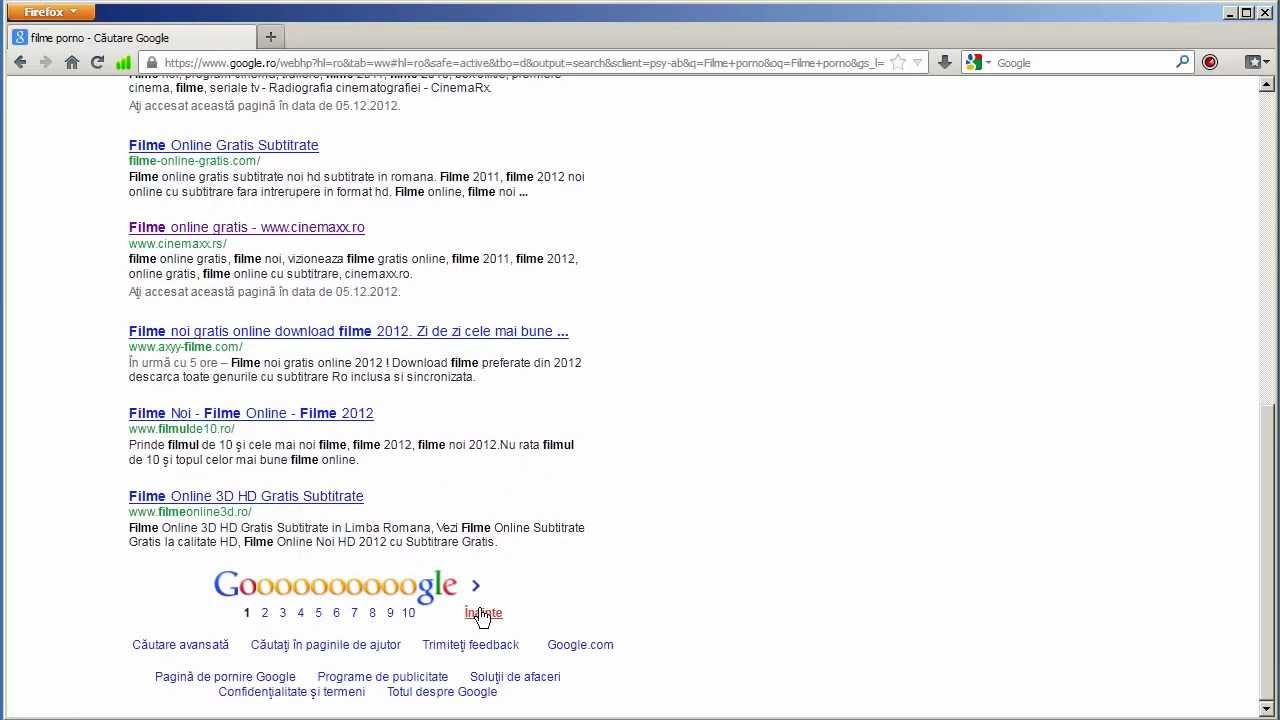
Task: Click the next-page chevron beside Google logo
Action: coord(476,586)
